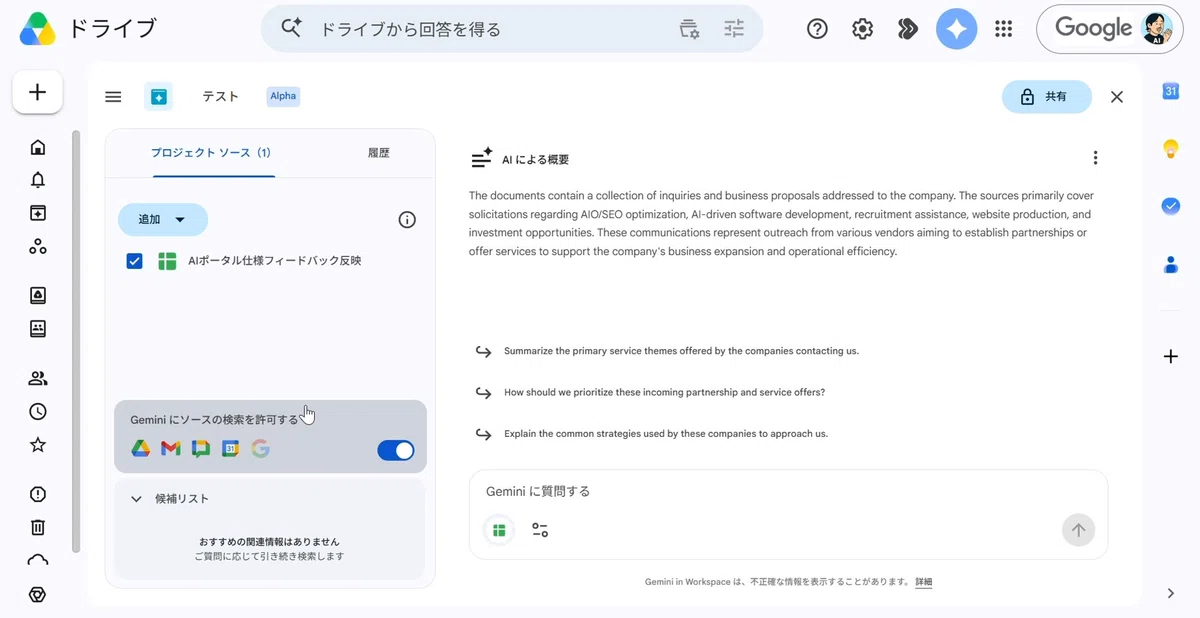This screenshot has width=1200, height=618.
Task: Select suggestion about prioritizing partnership offers
Action: (664, 392)
